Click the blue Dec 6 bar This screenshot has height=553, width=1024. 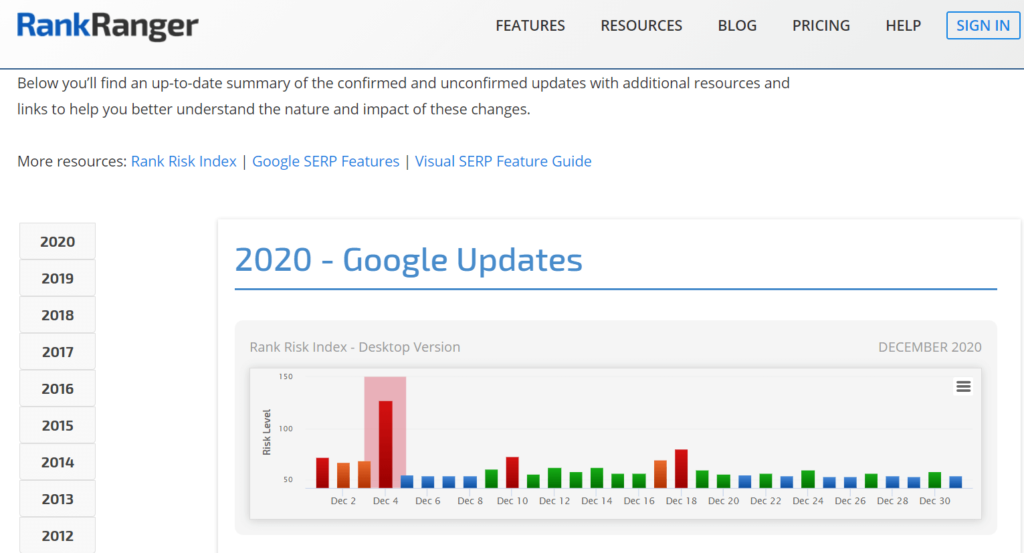pos(428,482)
